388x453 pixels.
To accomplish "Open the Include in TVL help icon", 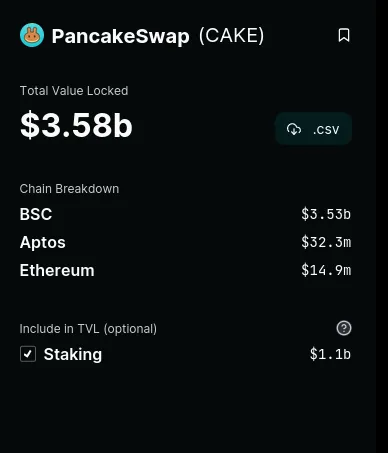I will click(x=344, y=328).
